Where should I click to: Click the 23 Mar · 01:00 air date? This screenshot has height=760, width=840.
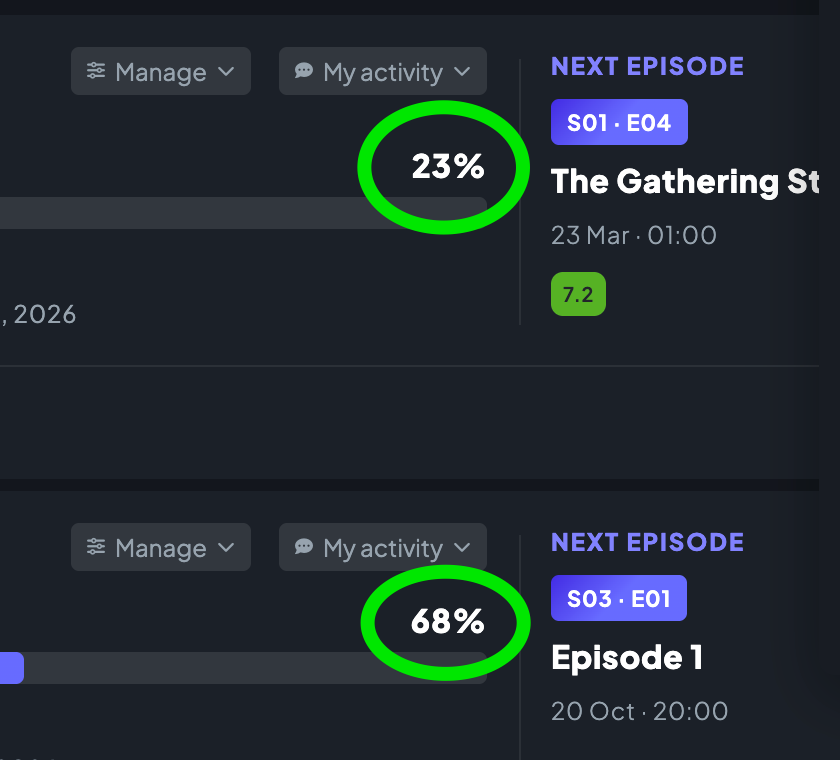click(634, 236)
